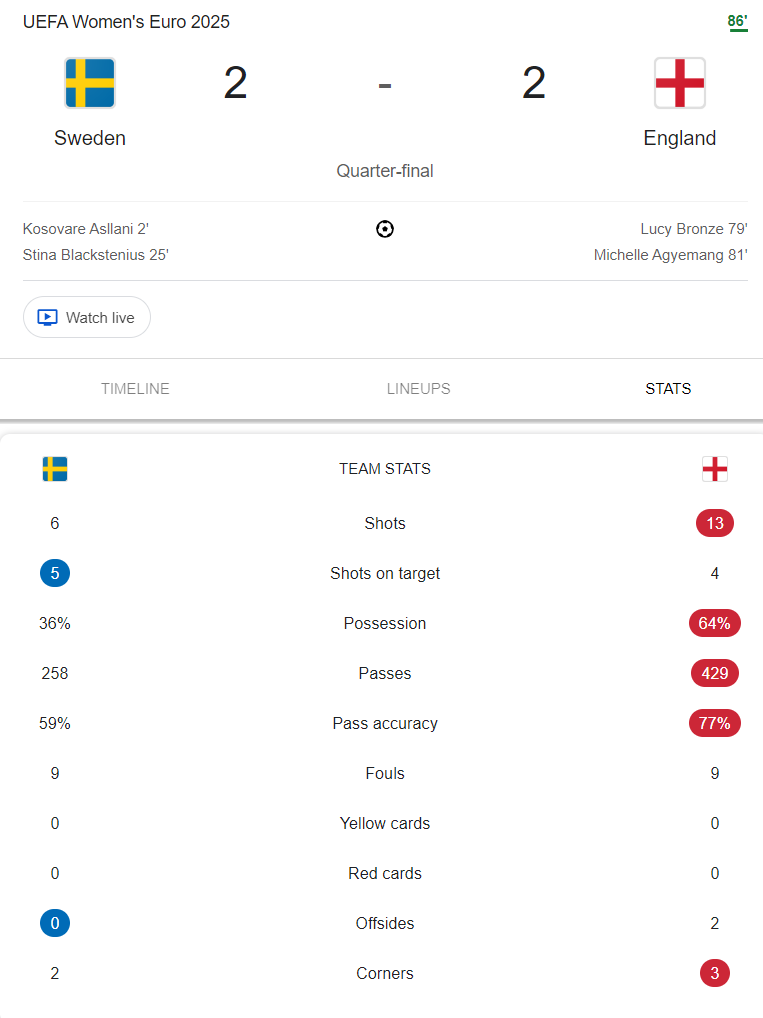Click Michelle Agyemang 81' goal entry

(x=671, y=255)
